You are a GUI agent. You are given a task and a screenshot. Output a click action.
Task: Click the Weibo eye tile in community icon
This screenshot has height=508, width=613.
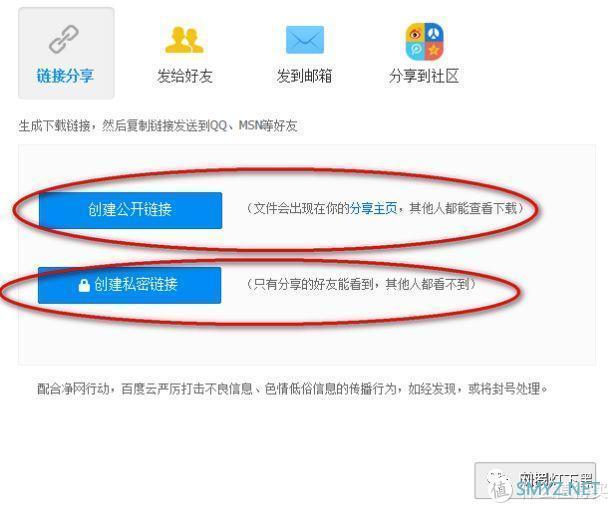415,32
